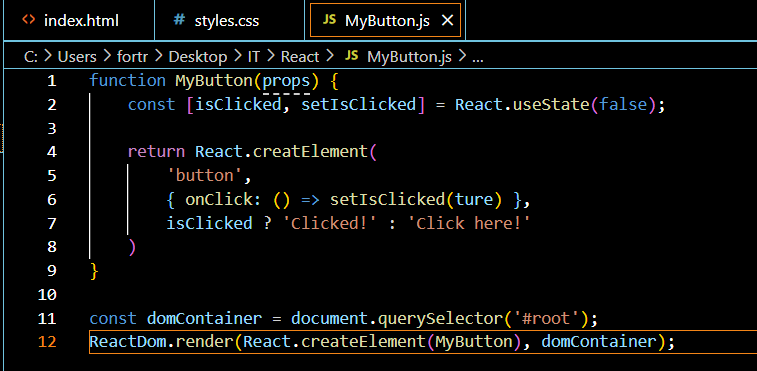This screenshot has height=371, width=757.
Task: Open the IT breadcrumb segment
Action: pos(254,57)
